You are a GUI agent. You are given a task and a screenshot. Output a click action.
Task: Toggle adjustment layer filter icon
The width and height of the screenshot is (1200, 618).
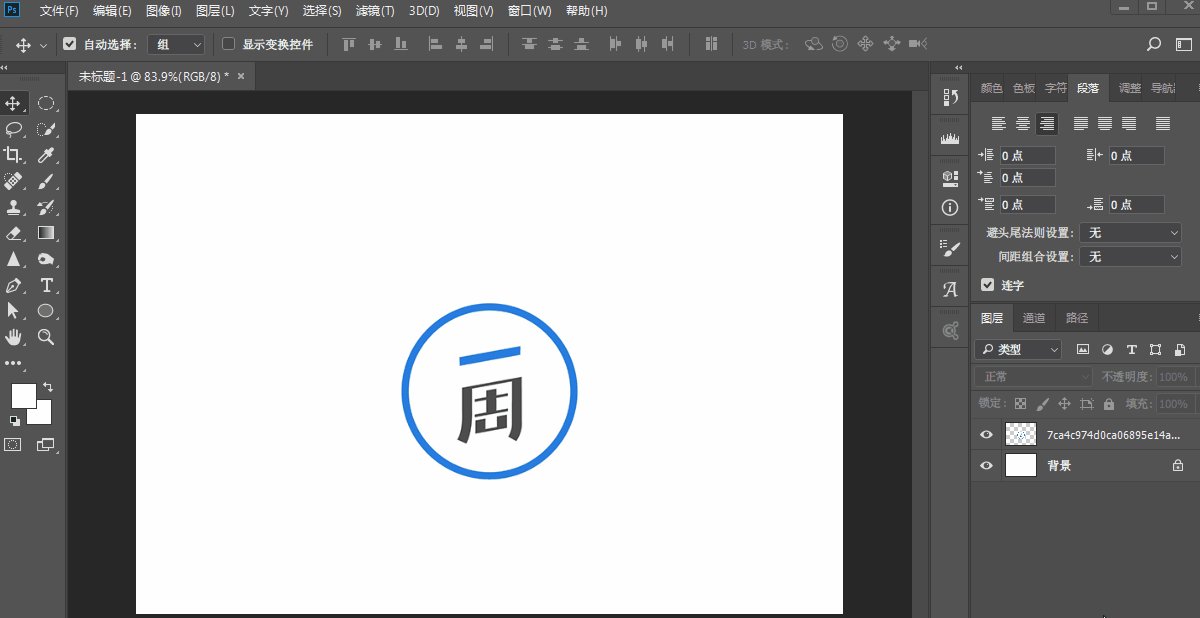(x=1107, y=350)
